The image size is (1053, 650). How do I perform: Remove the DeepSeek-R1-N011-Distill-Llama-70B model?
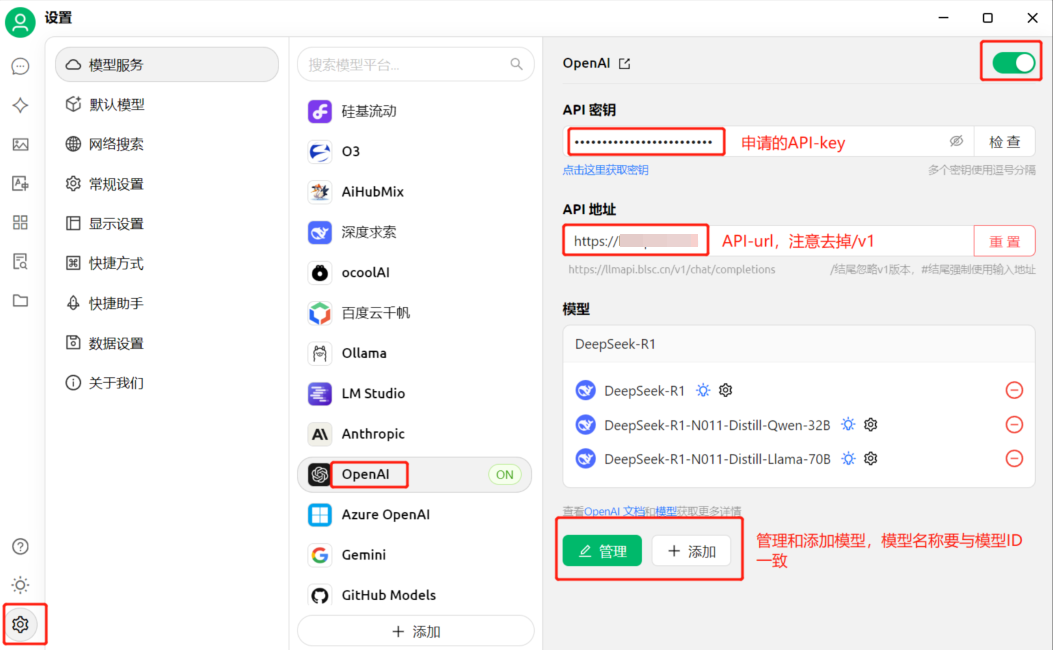point(1014,459)
